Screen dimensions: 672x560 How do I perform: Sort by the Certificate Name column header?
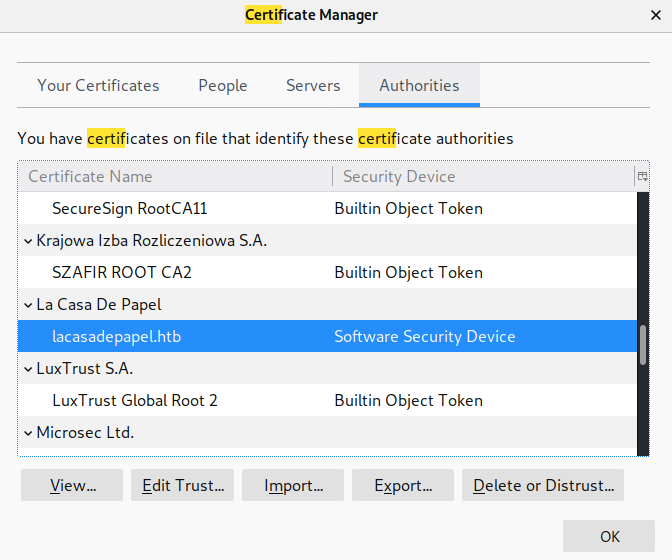point(174,177)
